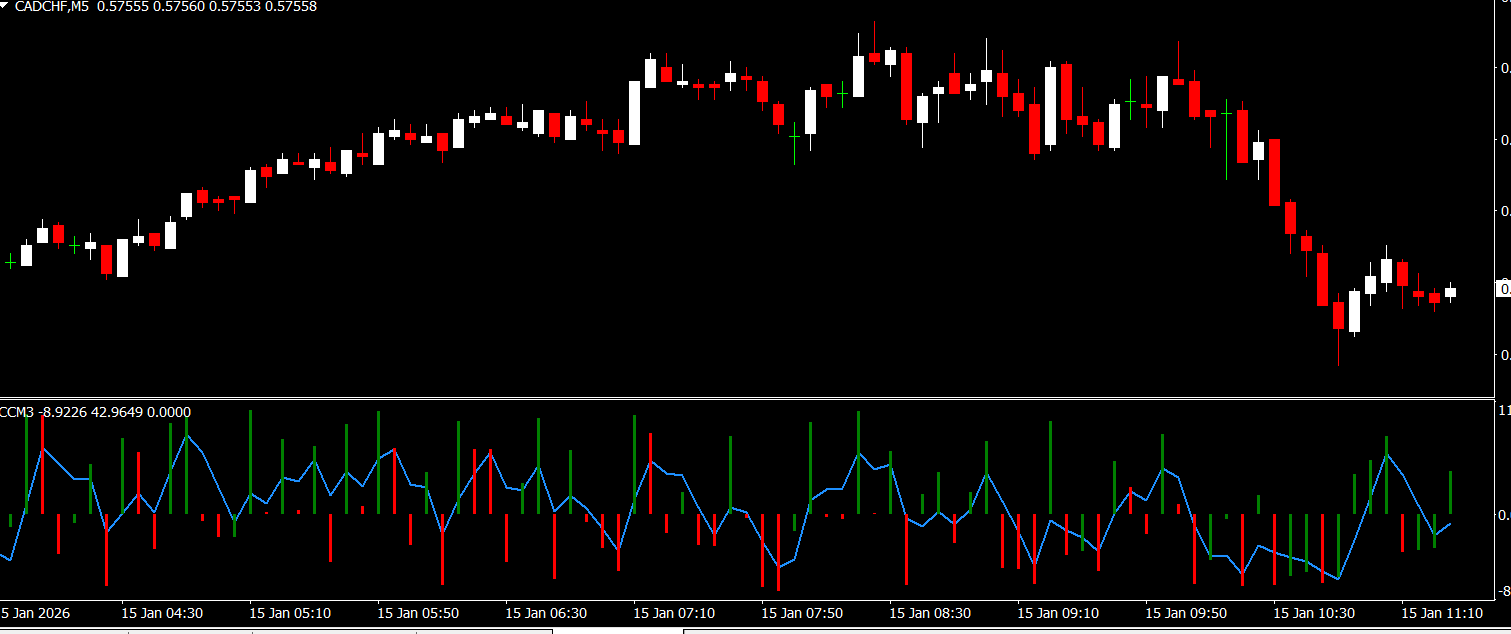Screen dimensions: 1511x634
Task: Click the 15 Jan 06:30 time label
Action: point(546,612)
